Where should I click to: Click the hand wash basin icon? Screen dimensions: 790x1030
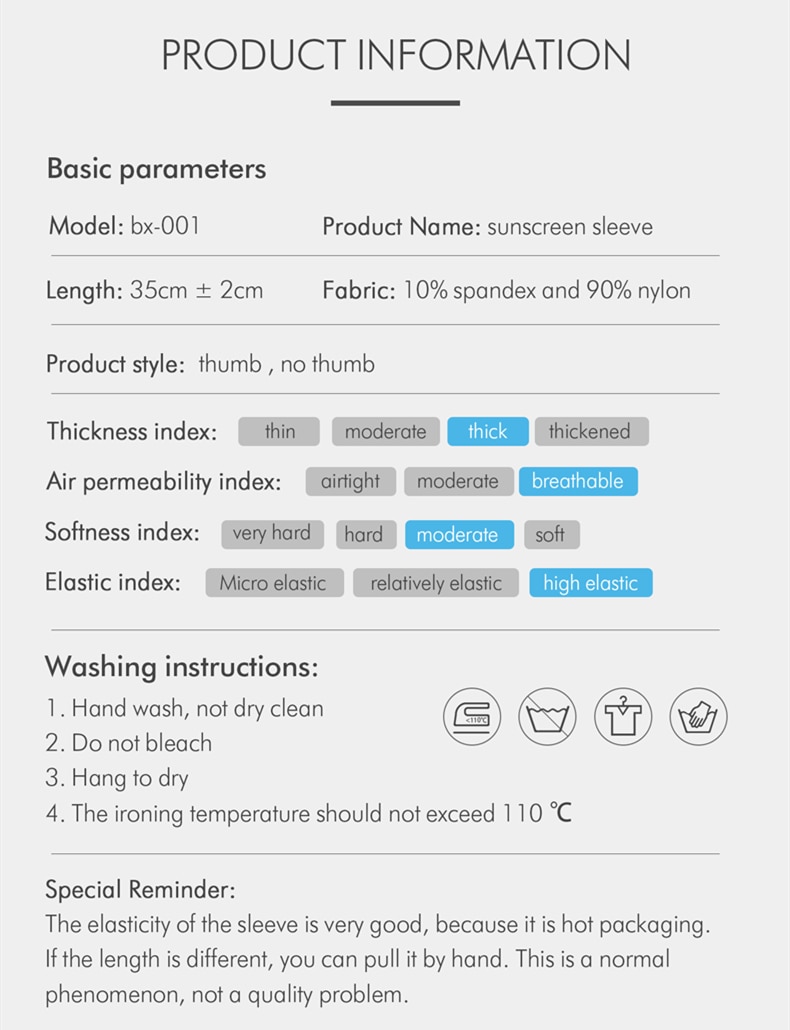point(699,717)
